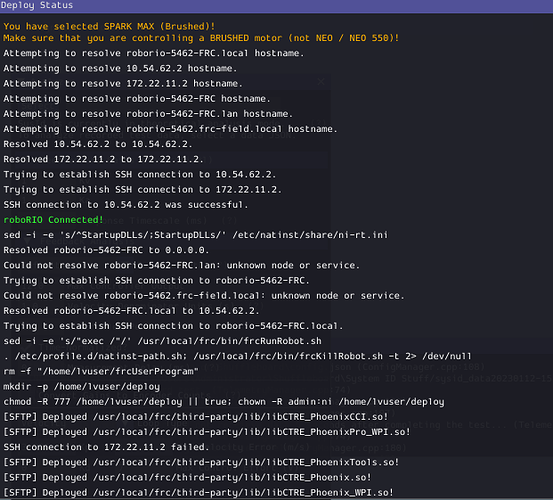Click the libCTRE_Phoenix_WPI.so deployed line
The image size is (553, 500).
[x=198, y=493]
